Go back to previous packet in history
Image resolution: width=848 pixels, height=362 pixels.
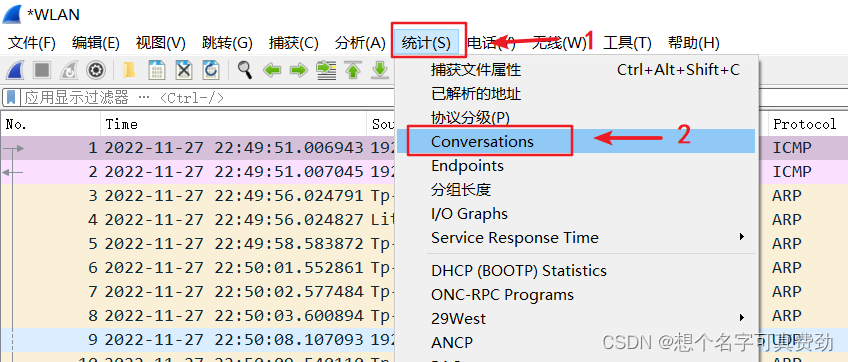[x=272, y=70]
